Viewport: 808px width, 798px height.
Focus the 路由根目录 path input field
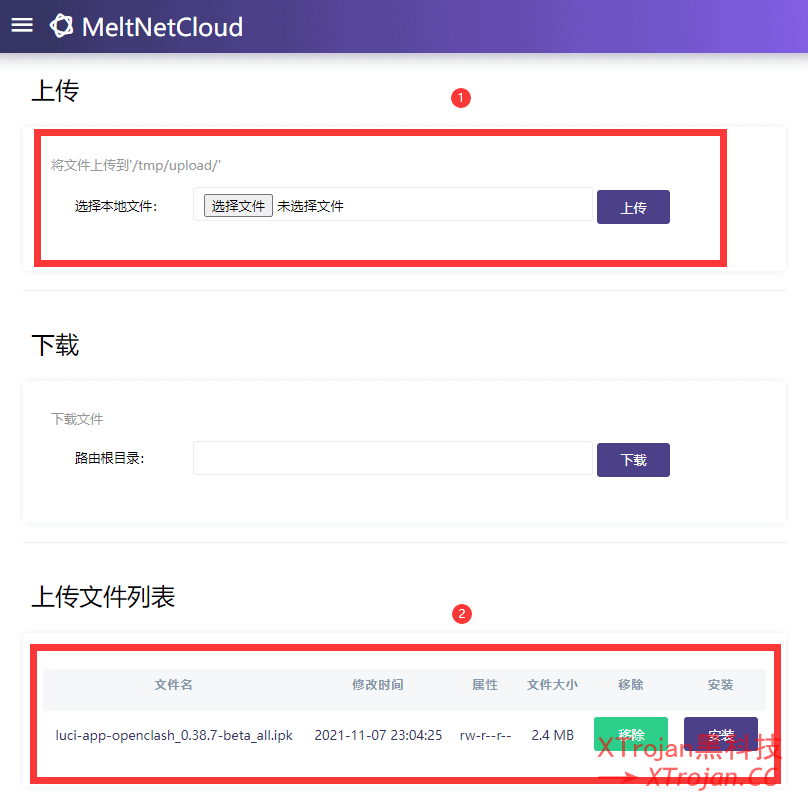pyautogui.click(x=393, y=459)
